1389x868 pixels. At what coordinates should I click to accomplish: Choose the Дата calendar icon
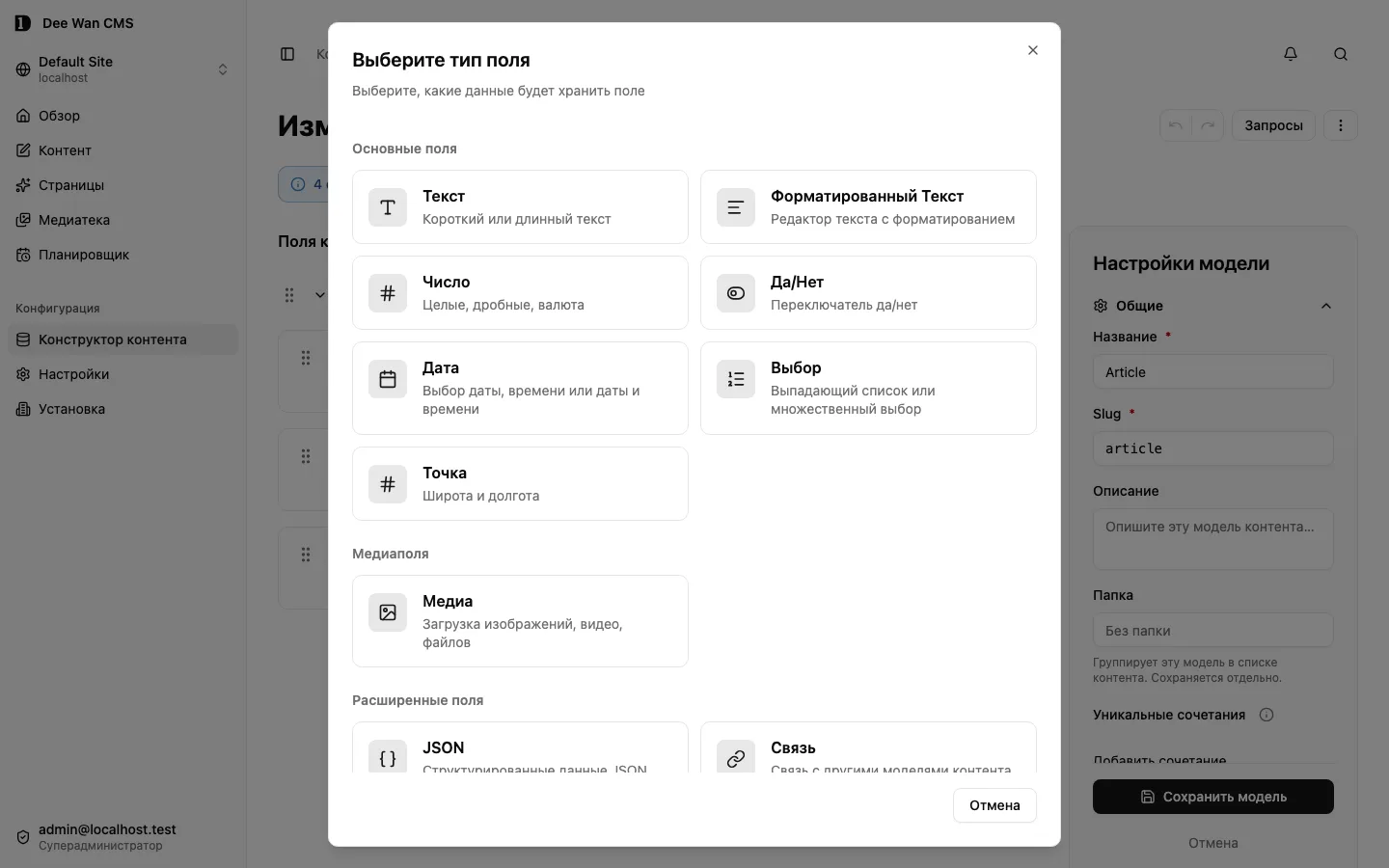(x=388, y=379)
